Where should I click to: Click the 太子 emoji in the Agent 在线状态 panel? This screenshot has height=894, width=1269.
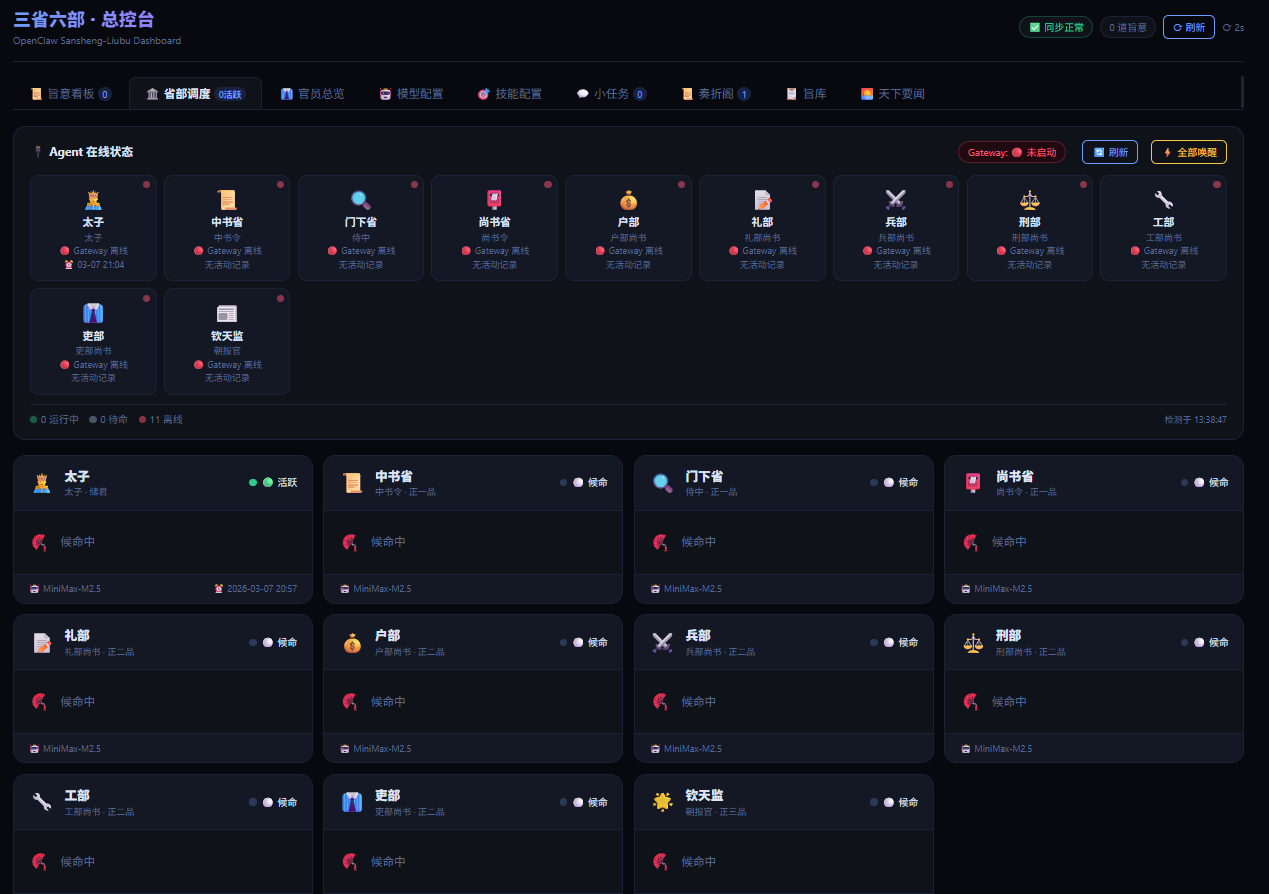tap(93, 200)
